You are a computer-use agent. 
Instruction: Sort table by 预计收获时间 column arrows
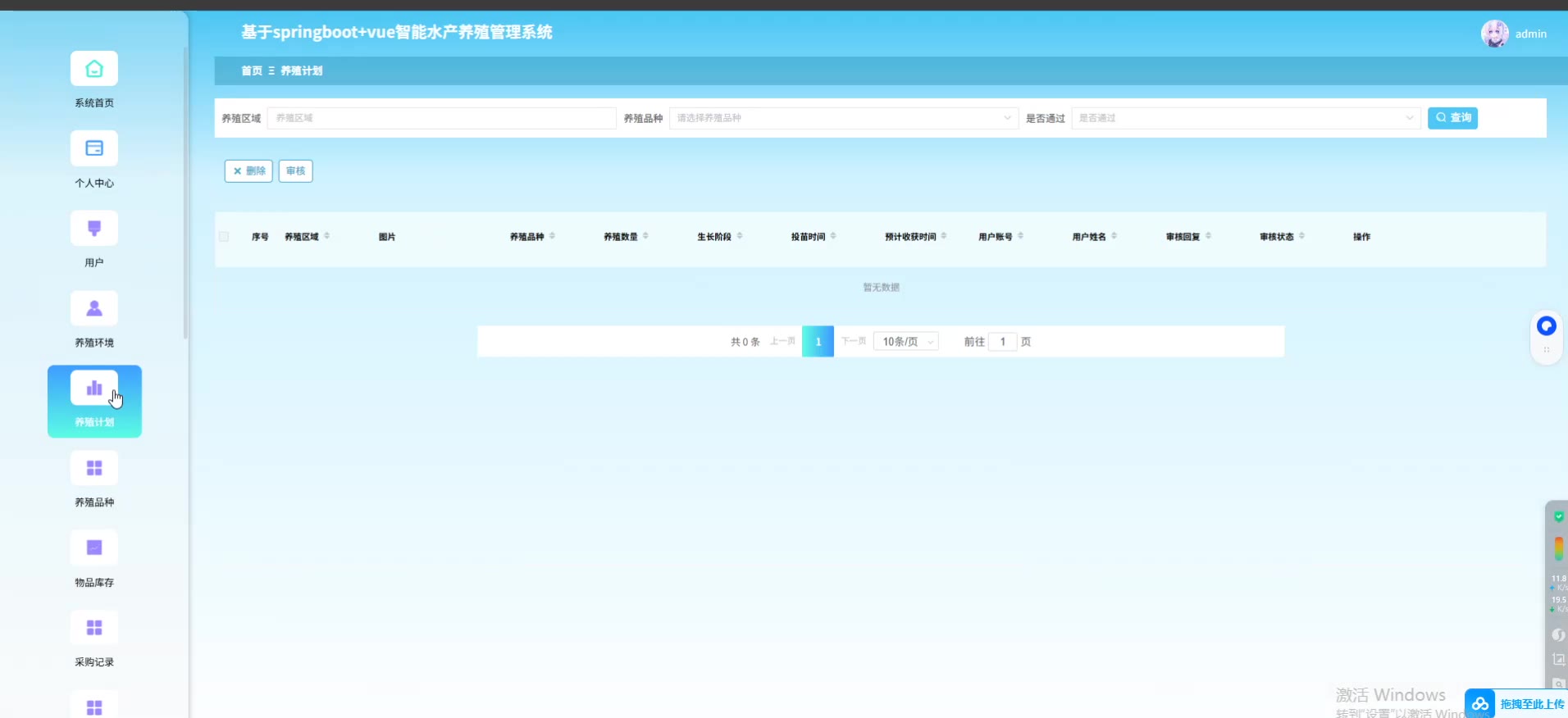[x=944, y=236]
